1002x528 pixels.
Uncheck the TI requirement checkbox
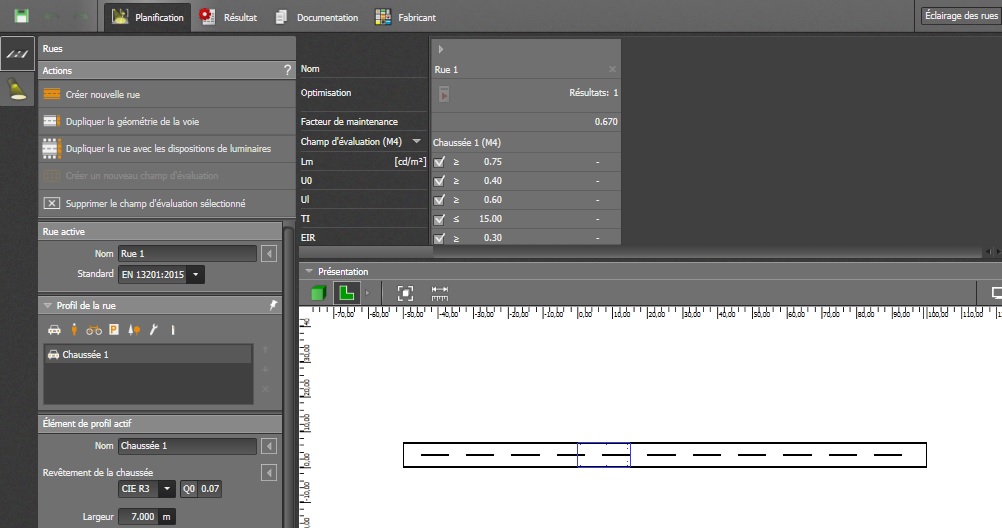pyautogui.click(x=439, y=219)
